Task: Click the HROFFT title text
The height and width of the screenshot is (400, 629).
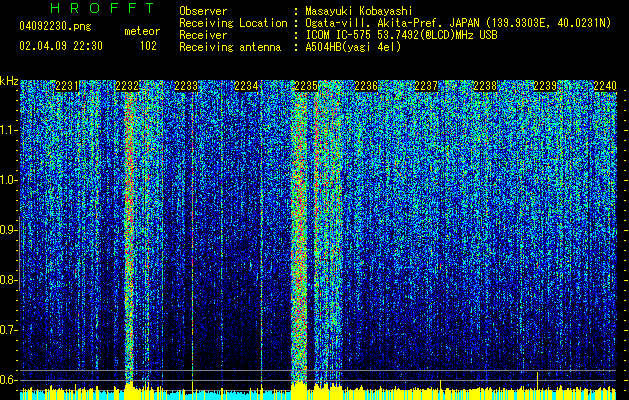Action: pos(103,8)
